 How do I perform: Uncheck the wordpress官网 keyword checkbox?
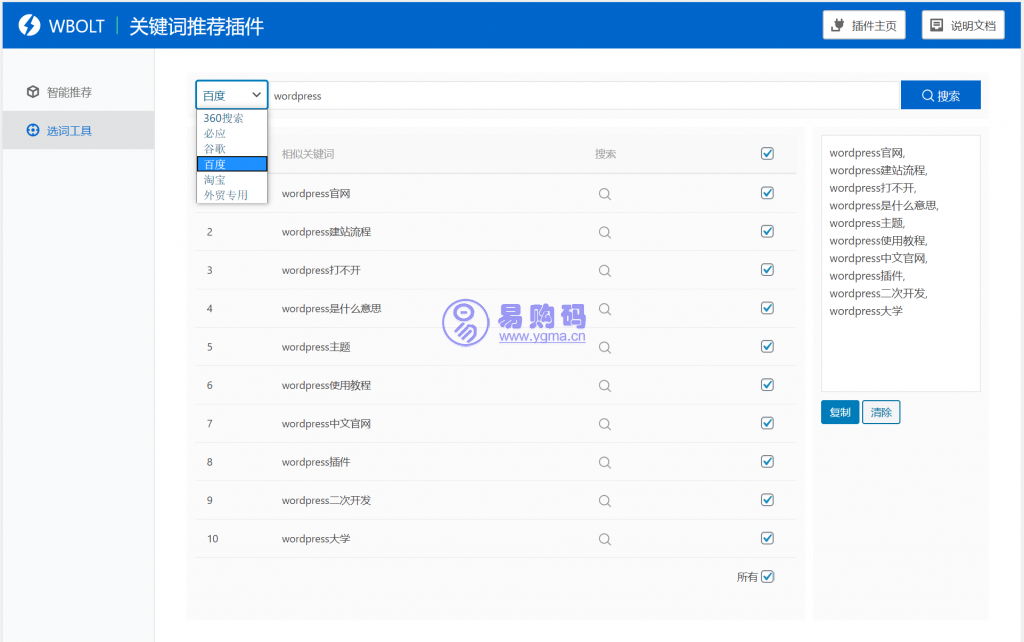point(767,193)
